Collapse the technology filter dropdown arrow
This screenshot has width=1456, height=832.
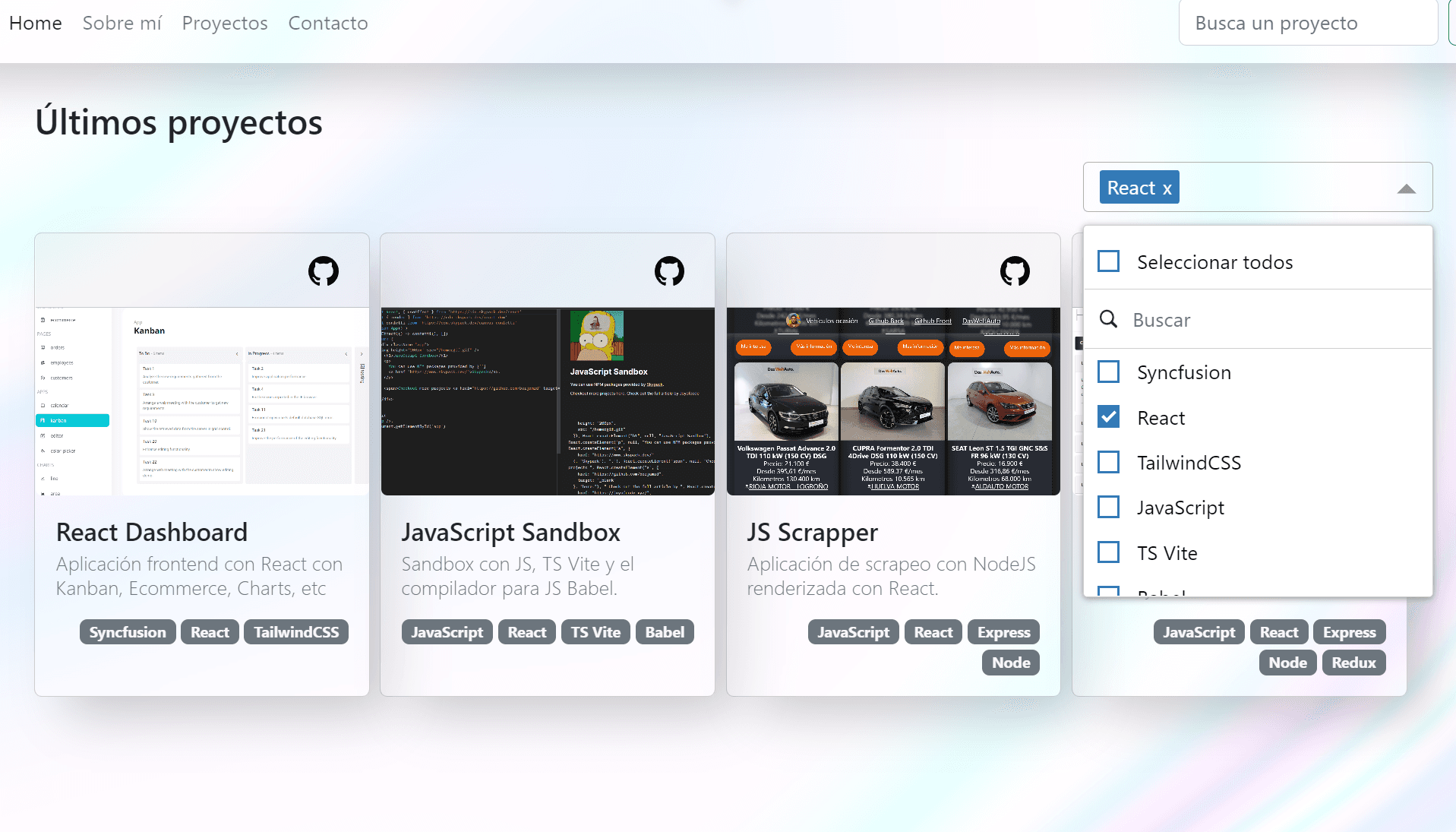(x=1407, y=188)
